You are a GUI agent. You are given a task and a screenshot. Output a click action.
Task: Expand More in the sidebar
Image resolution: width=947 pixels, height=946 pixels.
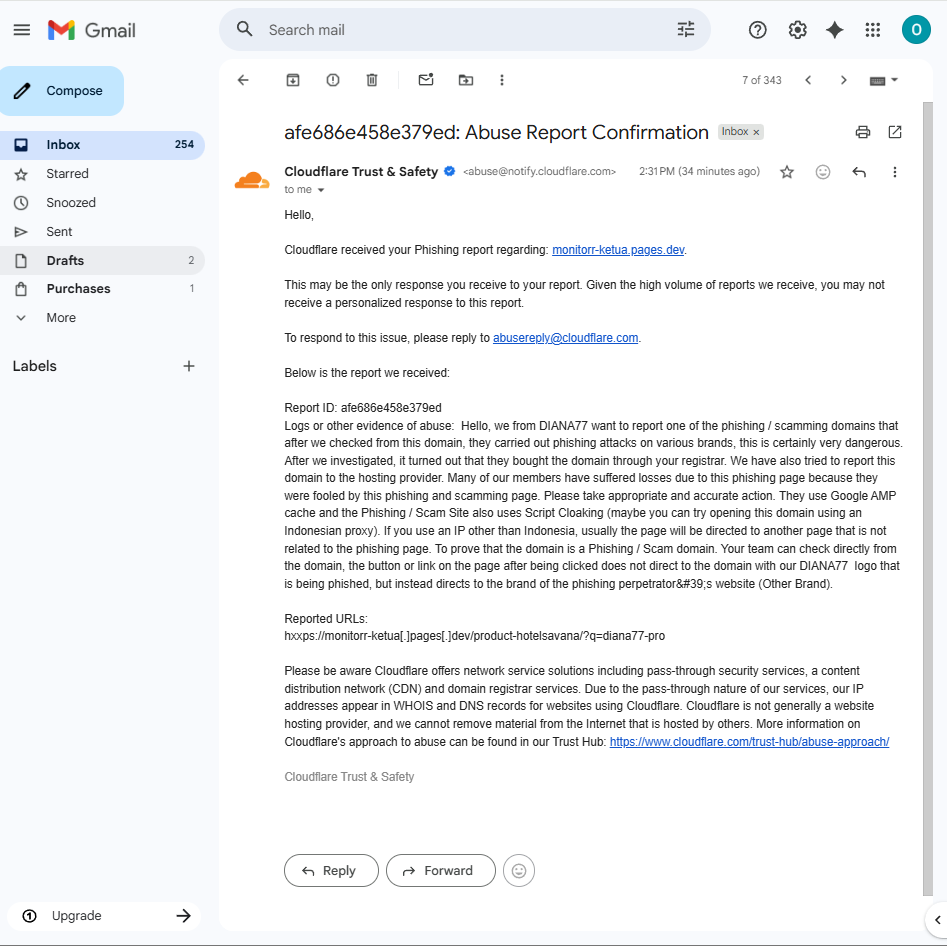(61, 318)
